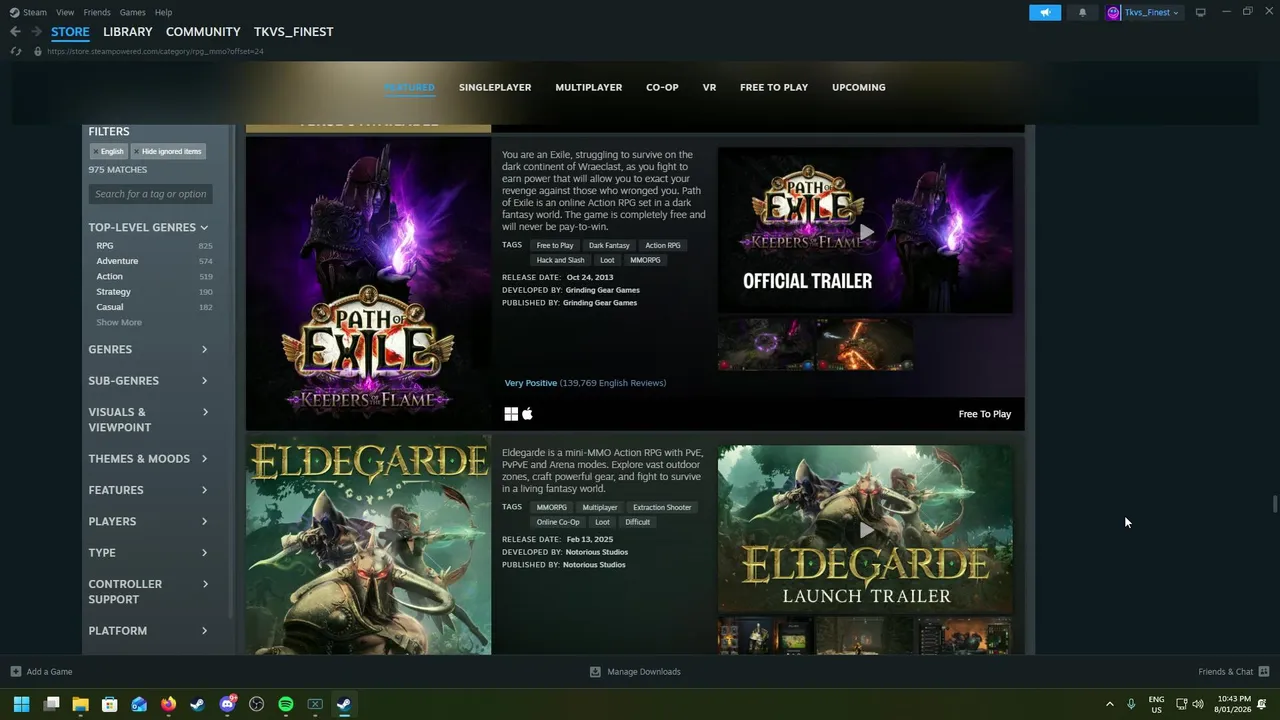Filter by Strategy genre
The height and width of the screenshot is (720, 1280).
pyautogui.click(x=113, y=292)
